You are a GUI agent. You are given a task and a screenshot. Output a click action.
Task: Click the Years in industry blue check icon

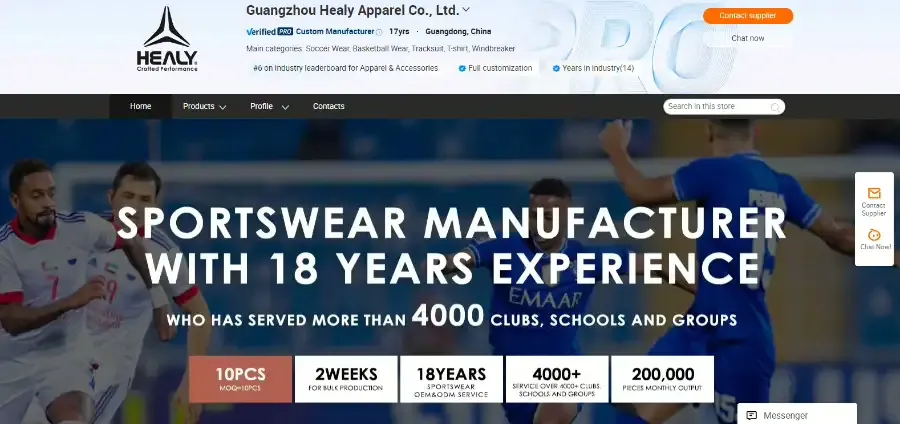tap(556, 68)
